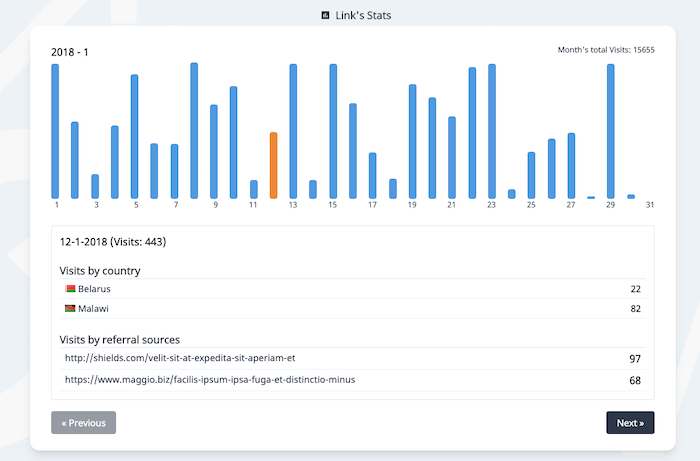The width and height of the screenshot is (700, 461).
Task: Click the bar for day 17
Action: pyautogui.click(x=373, y=176)
